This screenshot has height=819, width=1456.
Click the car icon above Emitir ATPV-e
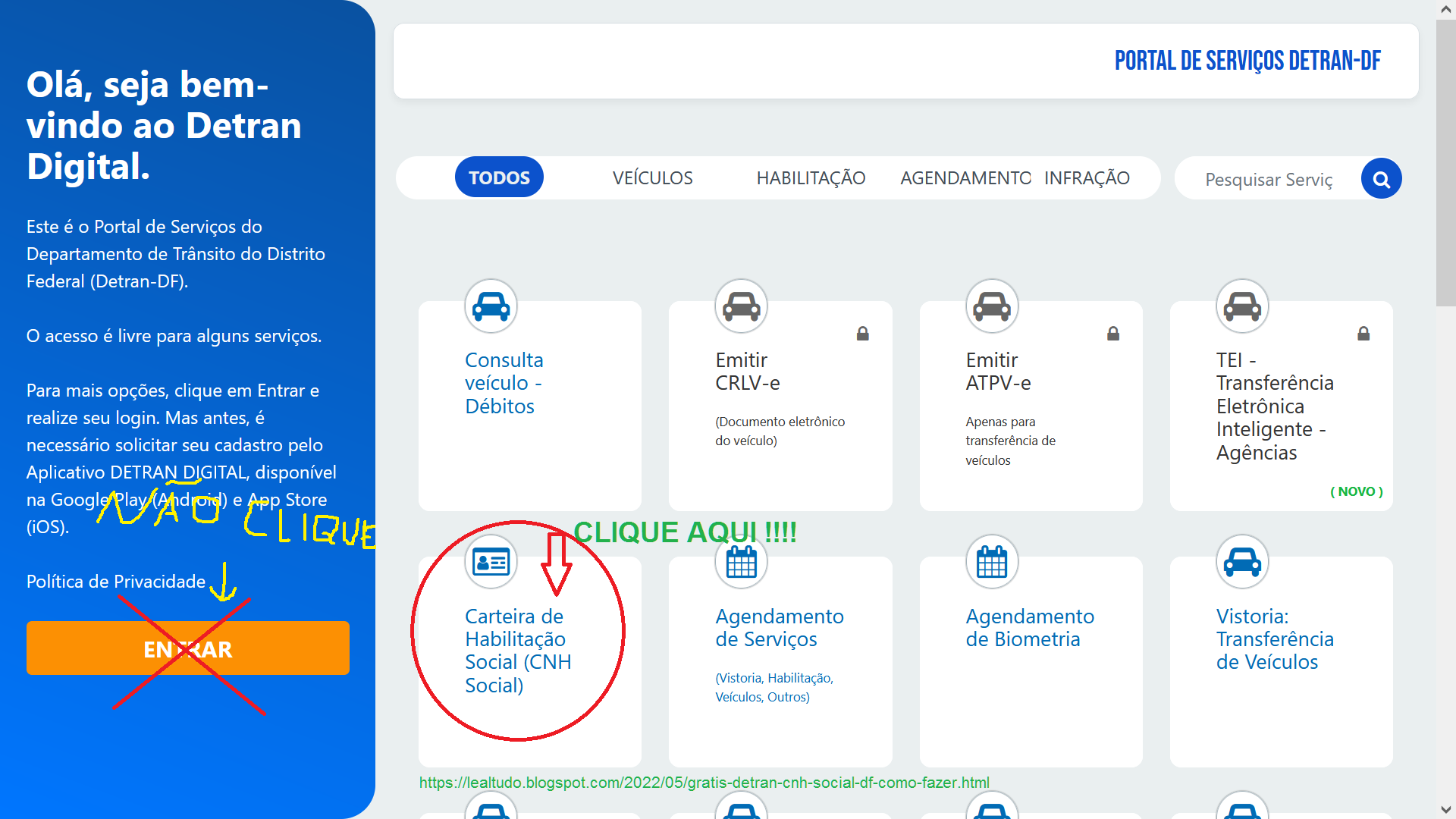[992, 306]
